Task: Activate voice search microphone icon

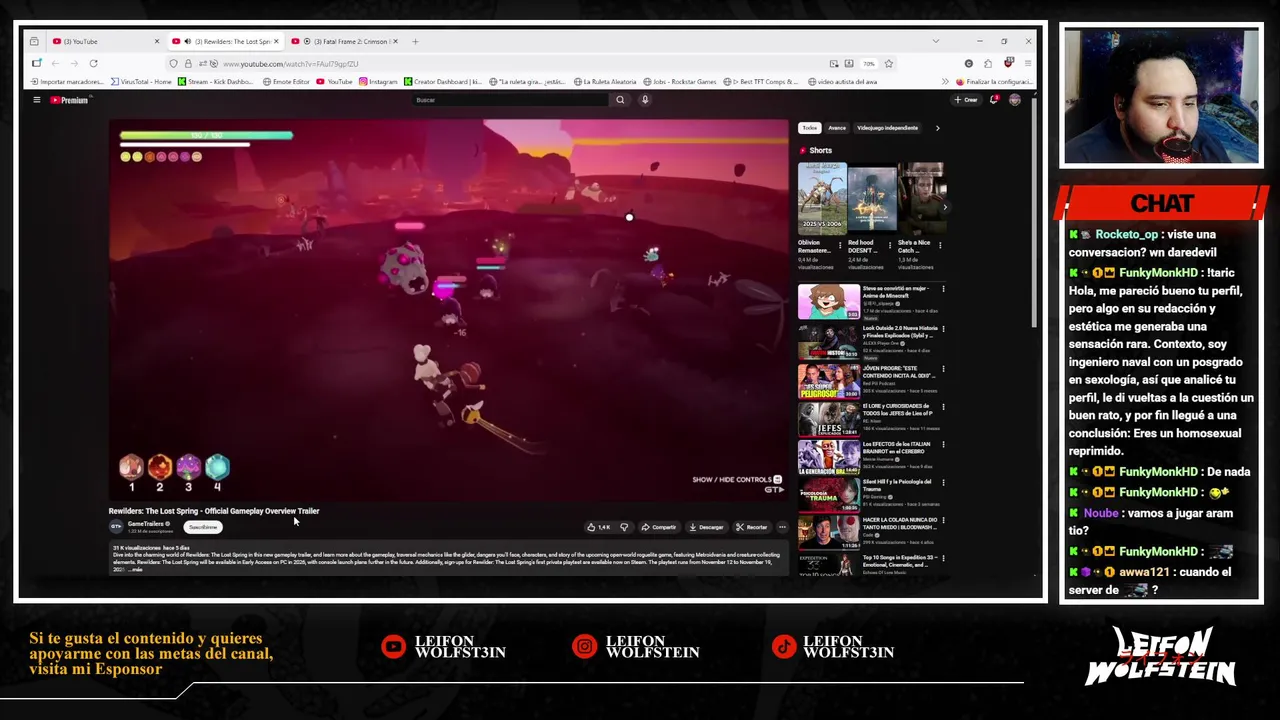Action: pos(645,100)
